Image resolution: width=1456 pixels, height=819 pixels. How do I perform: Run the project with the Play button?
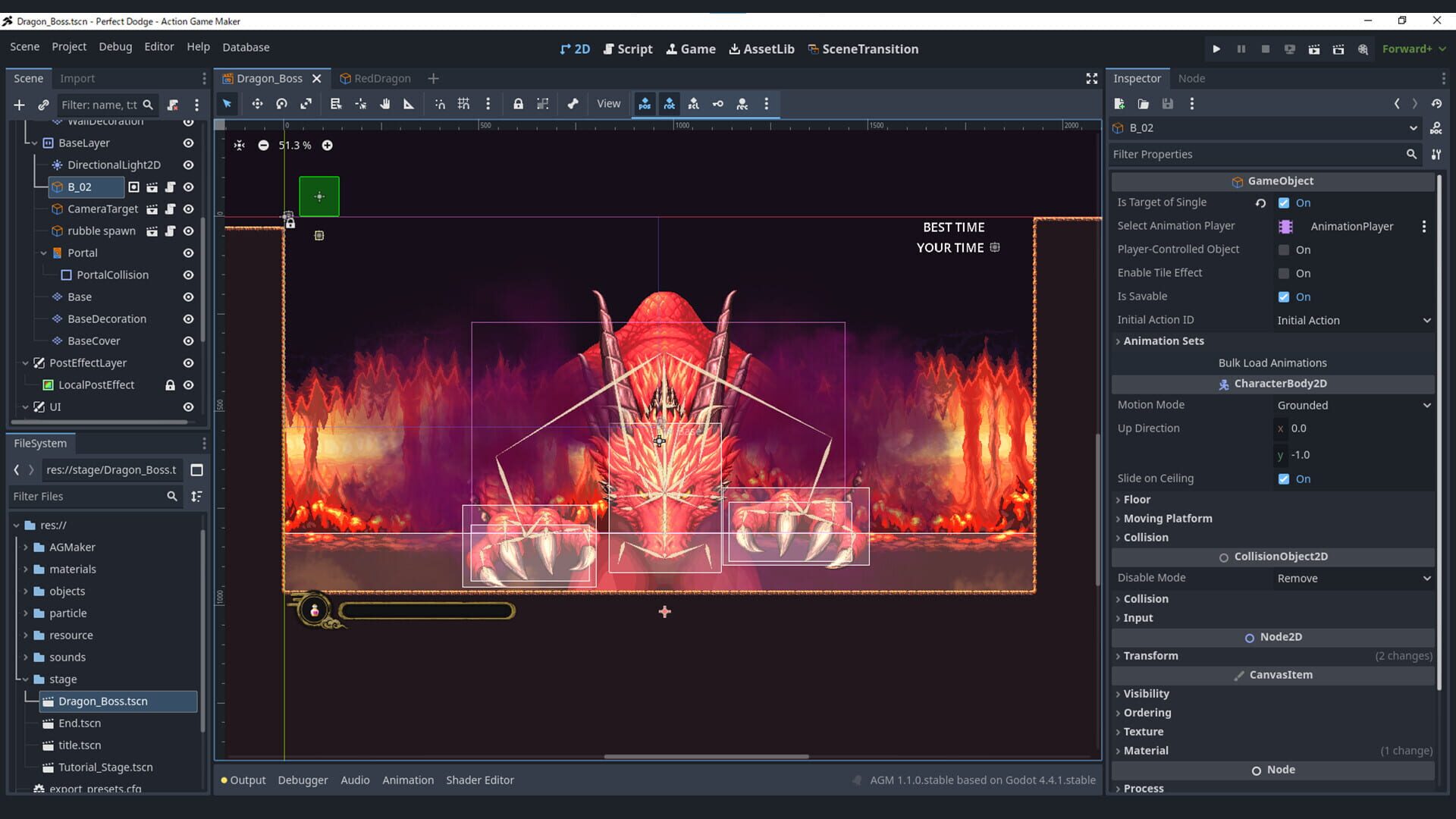1216,48
